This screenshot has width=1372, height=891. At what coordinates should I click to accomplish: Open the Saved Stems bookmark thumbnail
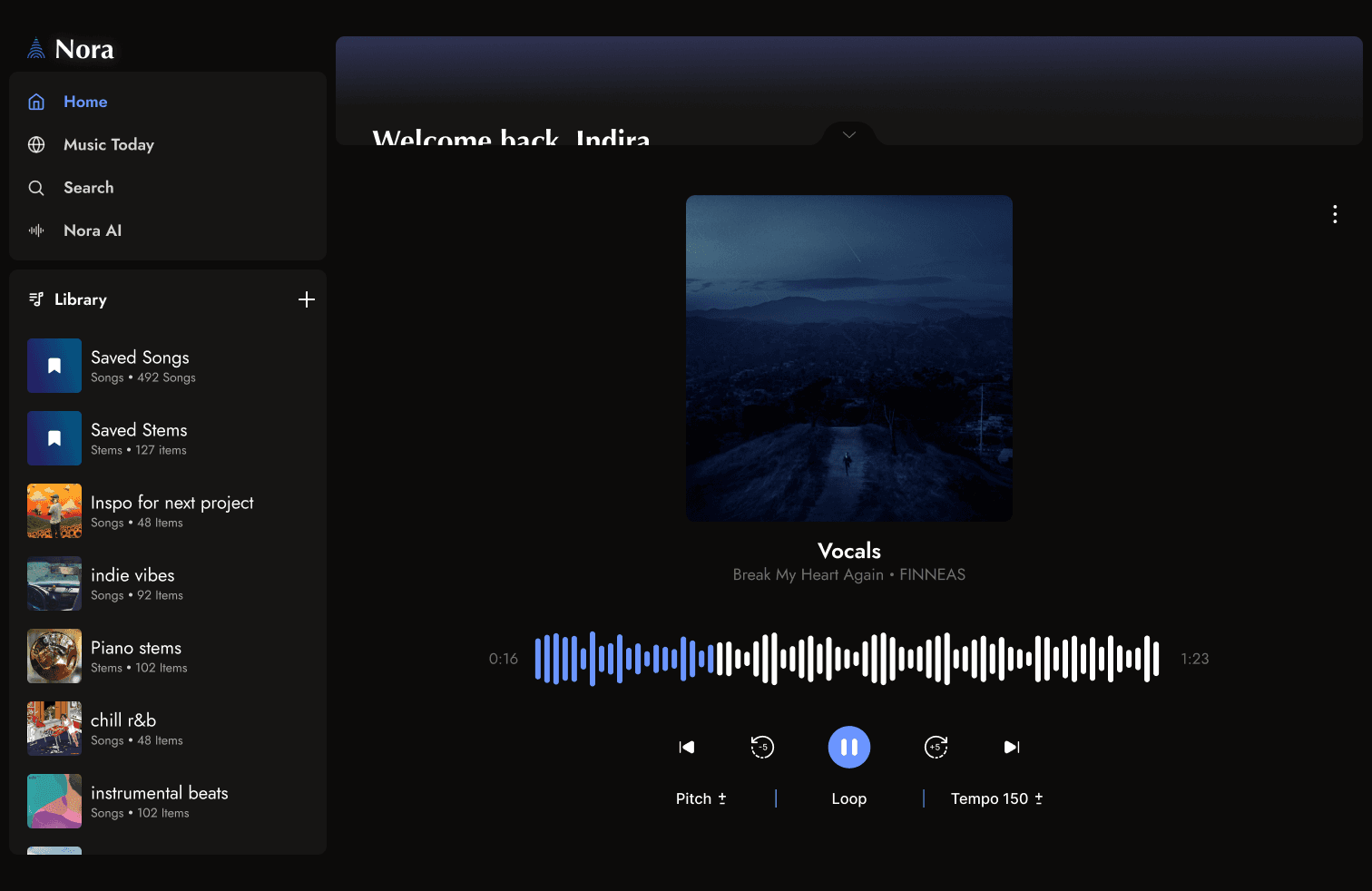54,438
